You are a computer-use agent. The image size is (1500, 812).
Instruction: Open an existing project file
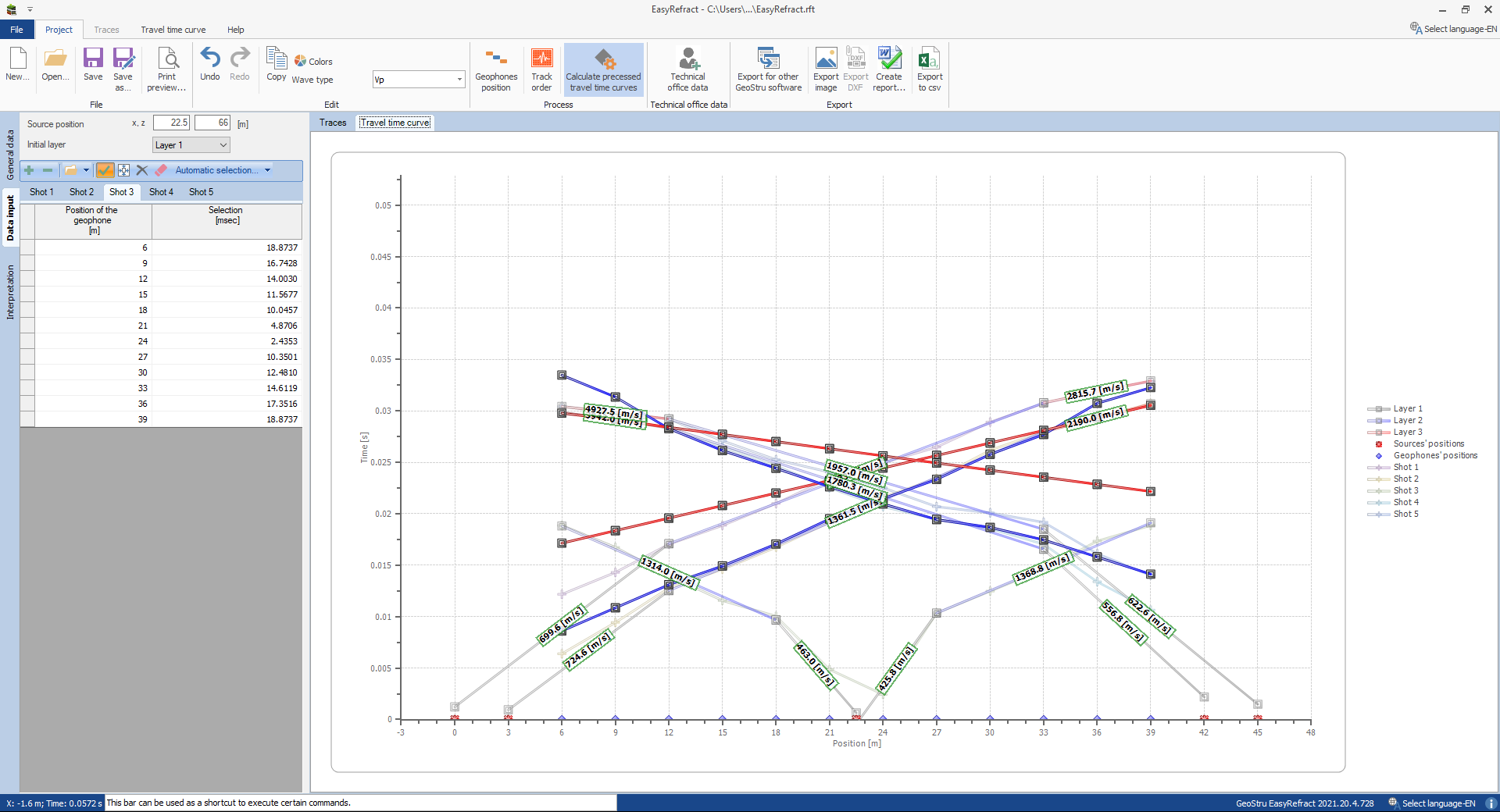click(x=55, y=64)
